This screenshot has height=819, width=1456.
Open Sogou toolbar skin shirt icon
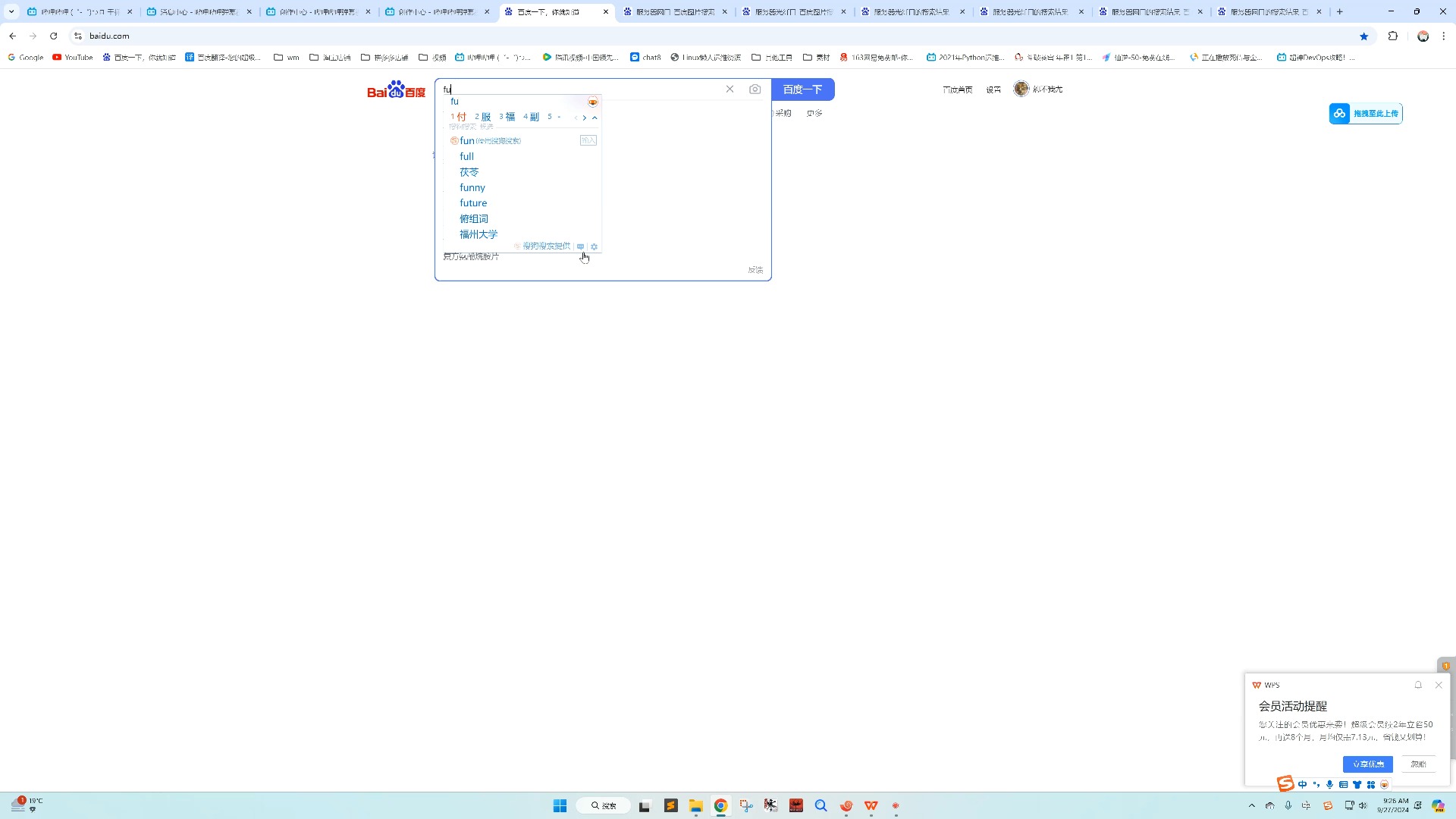click(x=1357, y=785)
